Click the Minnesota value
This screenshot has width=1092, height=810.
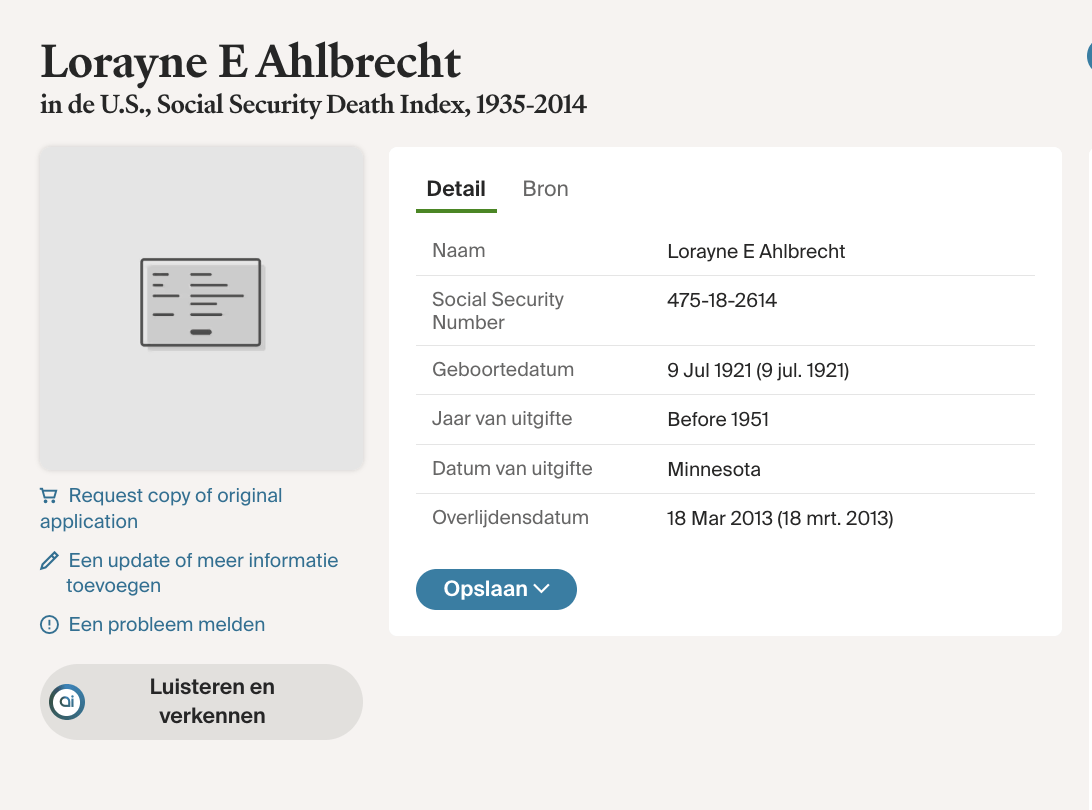714,469
